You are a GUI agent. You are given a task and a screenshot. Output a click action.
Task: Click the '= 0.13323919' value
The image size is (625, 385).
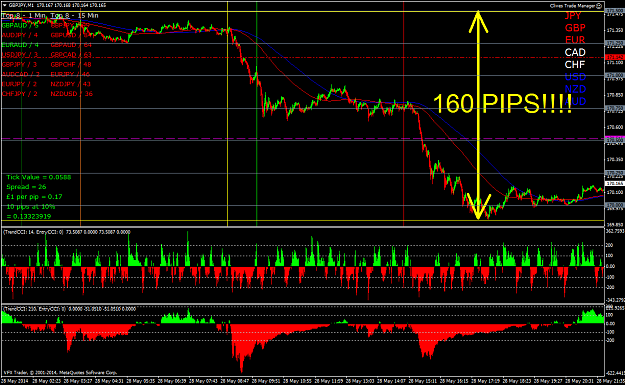[x=29, y=216]
